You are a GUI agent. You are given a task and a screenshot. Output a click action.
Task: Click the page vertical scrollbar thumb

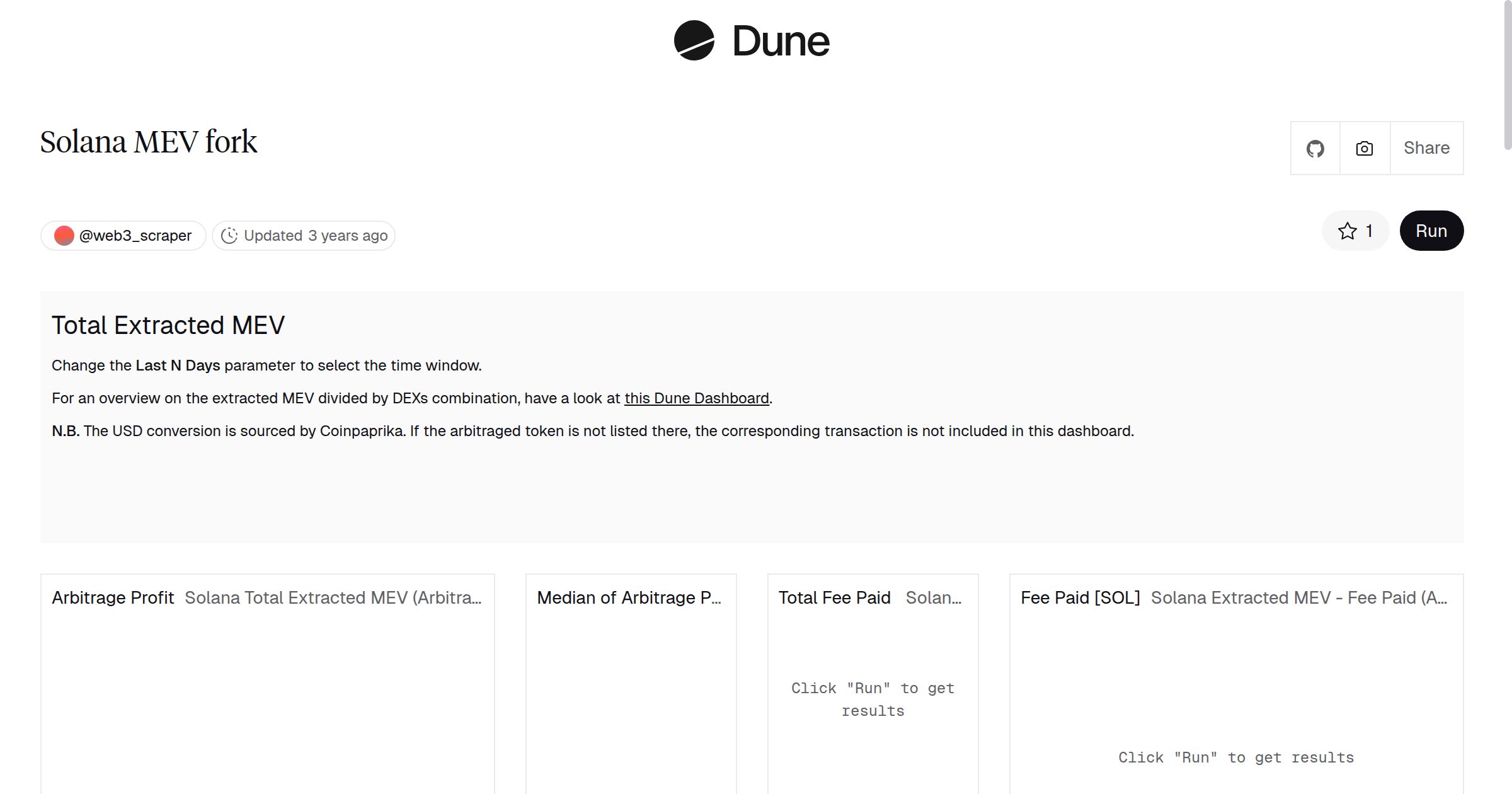click(x=1507, y=76)
